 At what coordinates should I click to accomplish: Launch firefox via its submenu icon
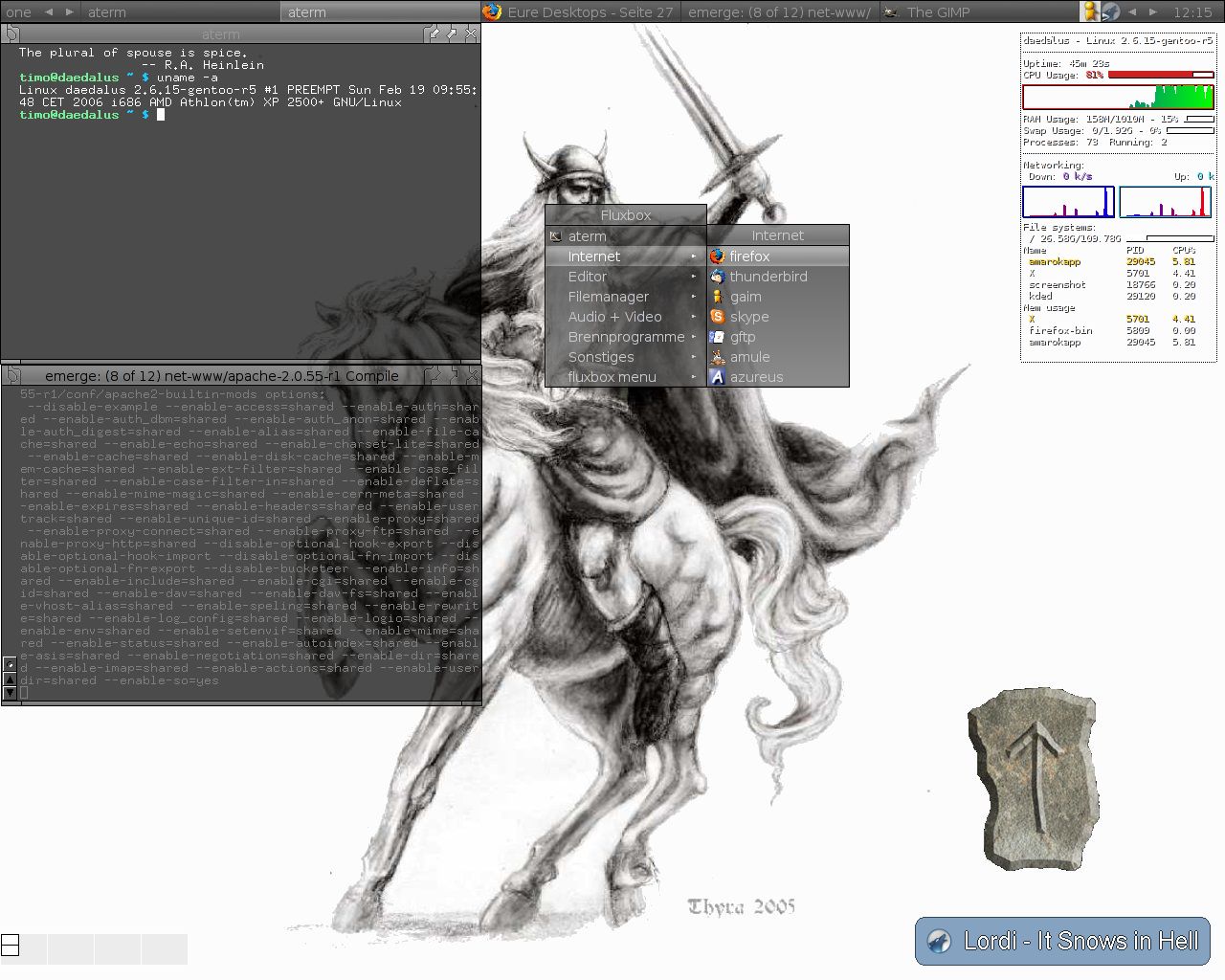click(x=717, y=256)
